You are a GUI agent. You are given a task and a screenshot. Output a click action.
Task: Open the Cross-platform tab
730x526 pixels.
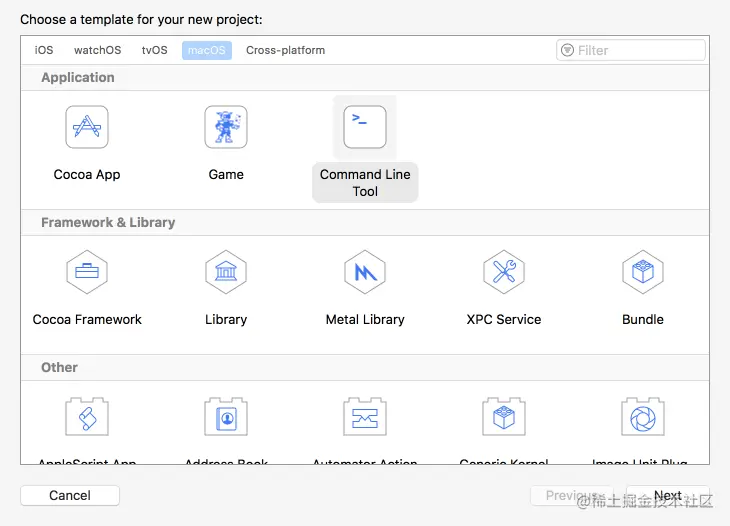(x=285, y=50)
